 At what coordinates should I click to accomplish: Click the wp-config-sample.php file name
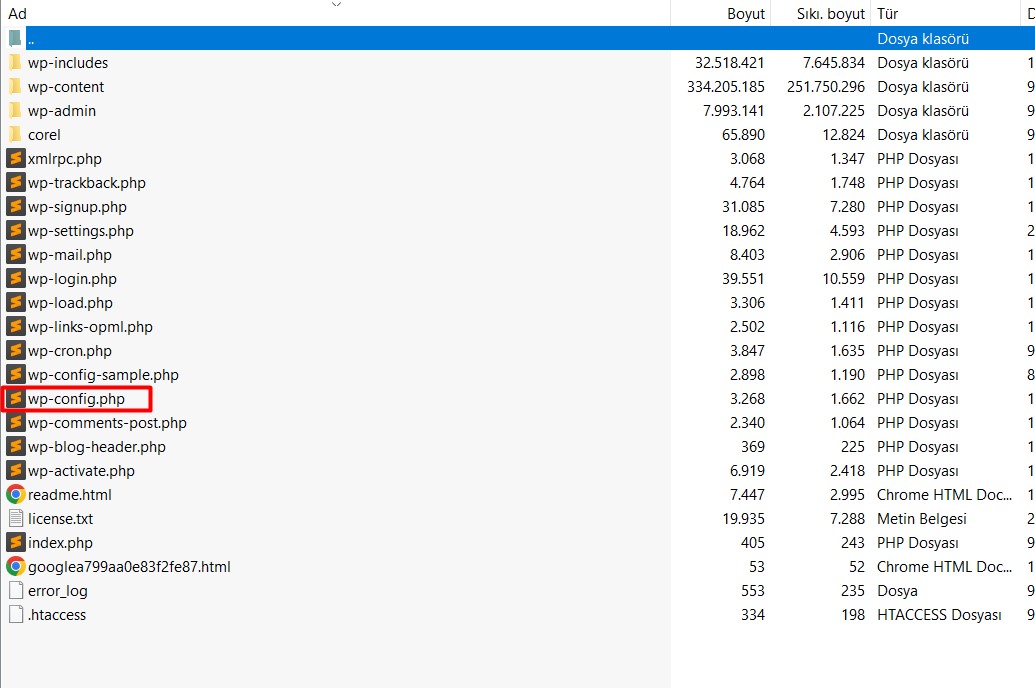tap(103, 375)
